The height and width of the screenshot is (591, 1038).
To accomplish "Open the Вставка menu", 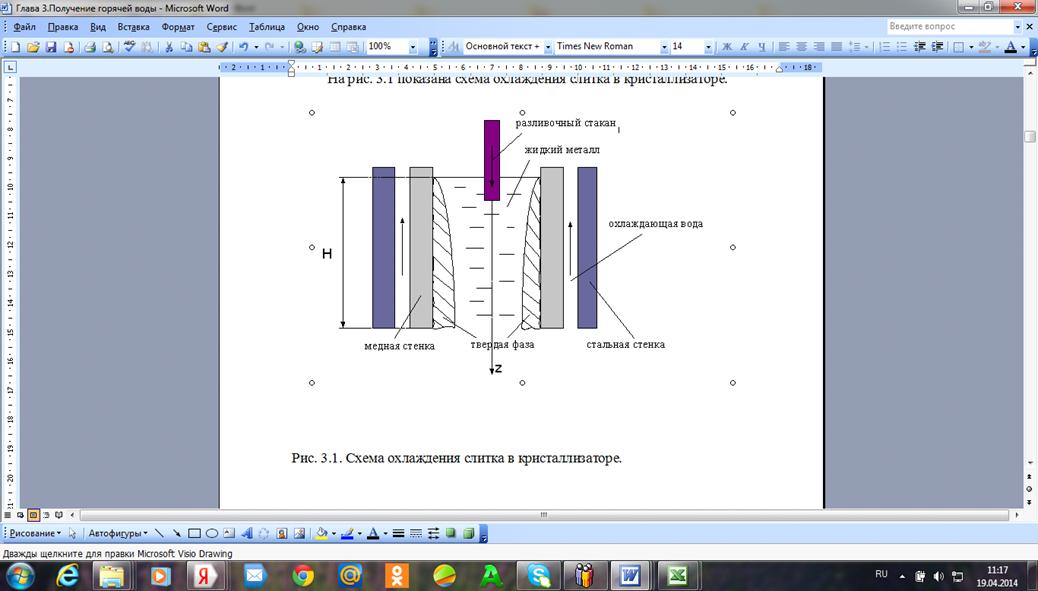I will 133,27.
